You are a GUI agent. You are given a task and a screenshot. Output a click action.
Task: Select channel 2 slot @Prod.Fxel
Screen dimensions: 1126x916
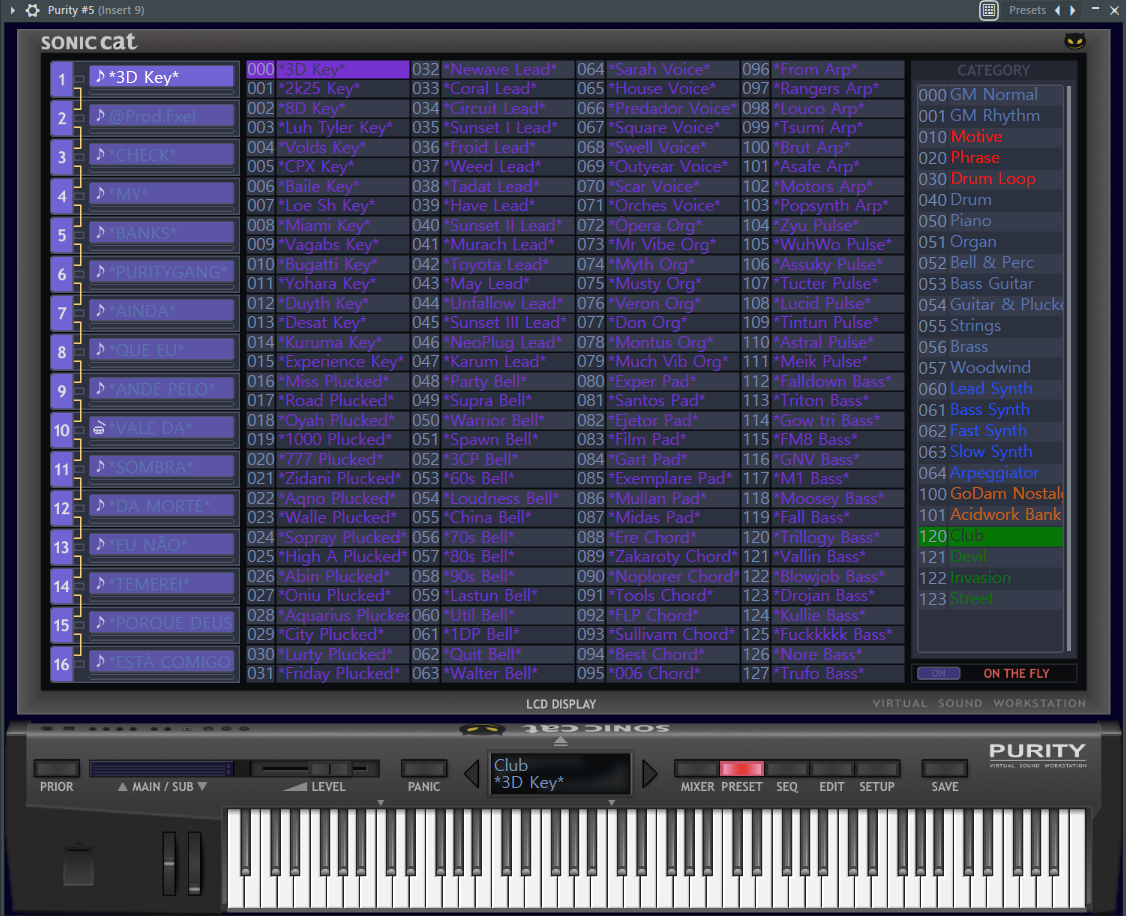point(162,116)
